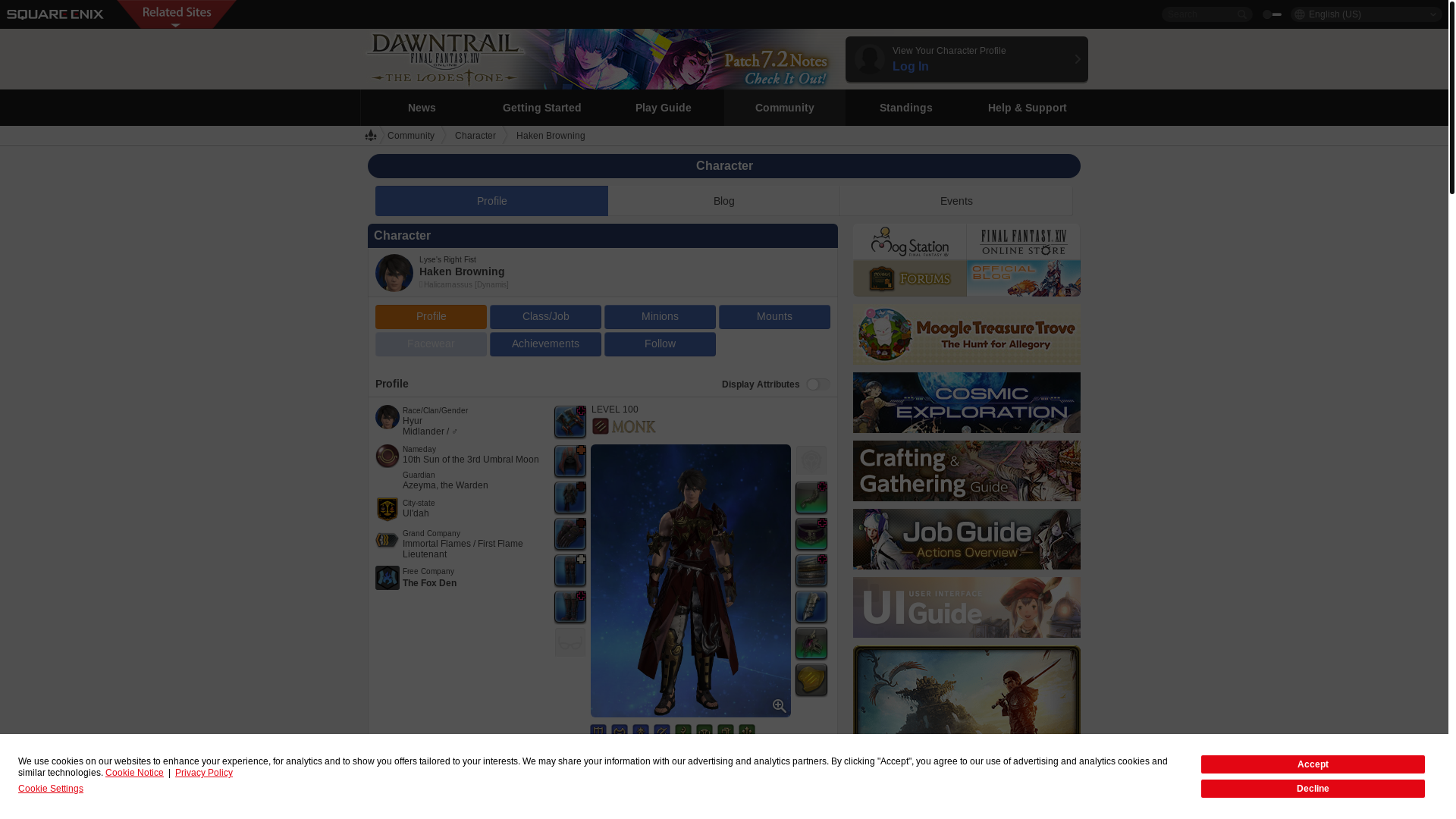The height and width of the screenshot is (819, 1456).
Task: Switch to the Blog tab
Action: pos(724,201)
